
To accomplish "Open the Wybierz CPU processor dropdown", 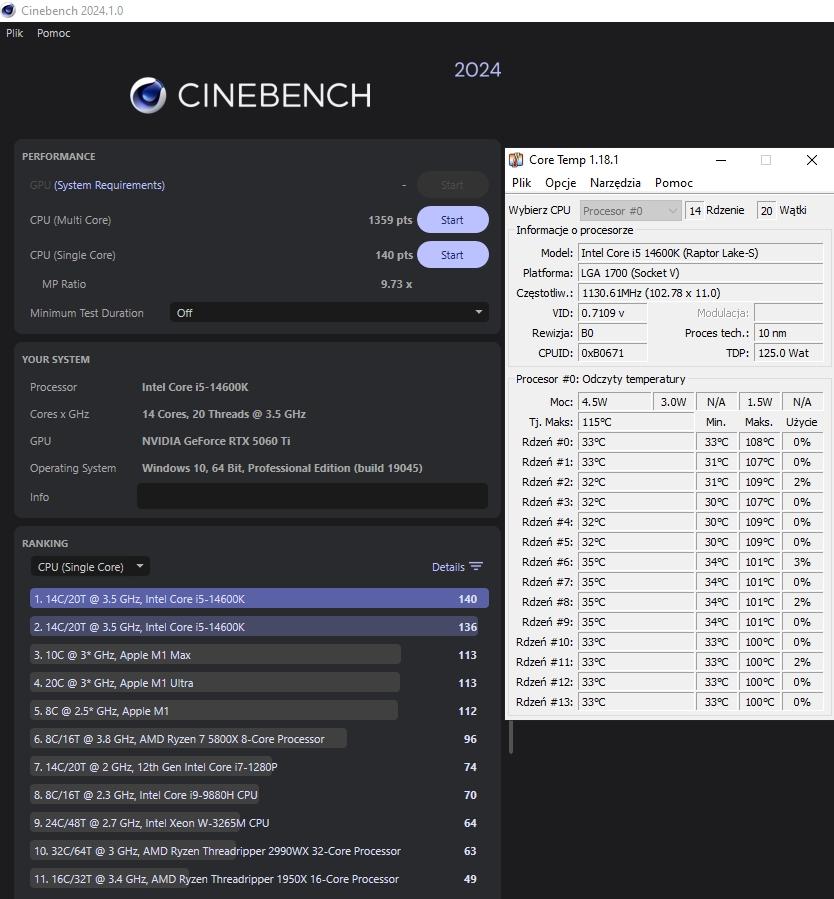I will 629,211.
